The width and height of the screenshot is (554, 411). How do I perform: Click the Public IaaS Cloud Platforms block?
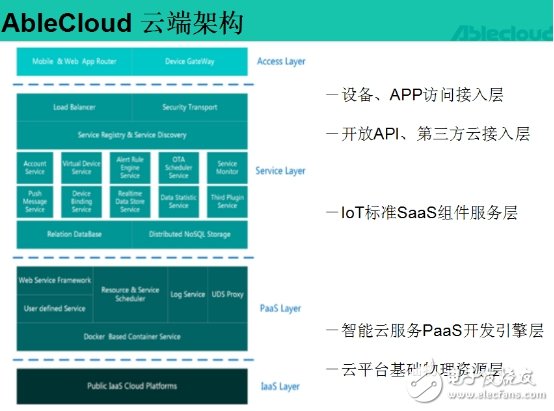(x=132, y=386)
